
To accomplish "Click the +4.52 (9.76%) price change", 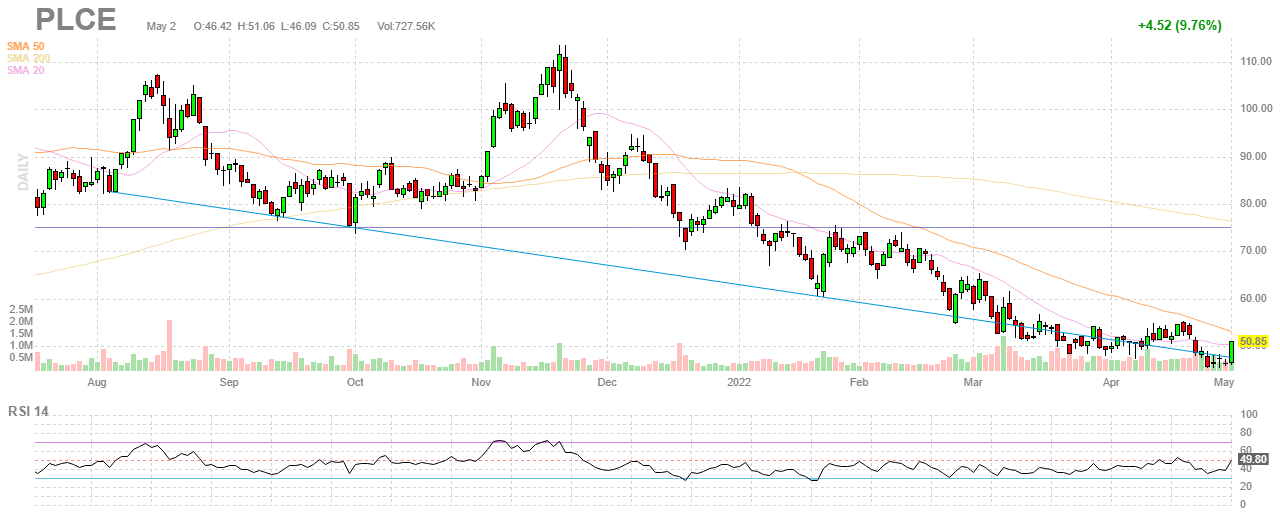I will 1179,26.
